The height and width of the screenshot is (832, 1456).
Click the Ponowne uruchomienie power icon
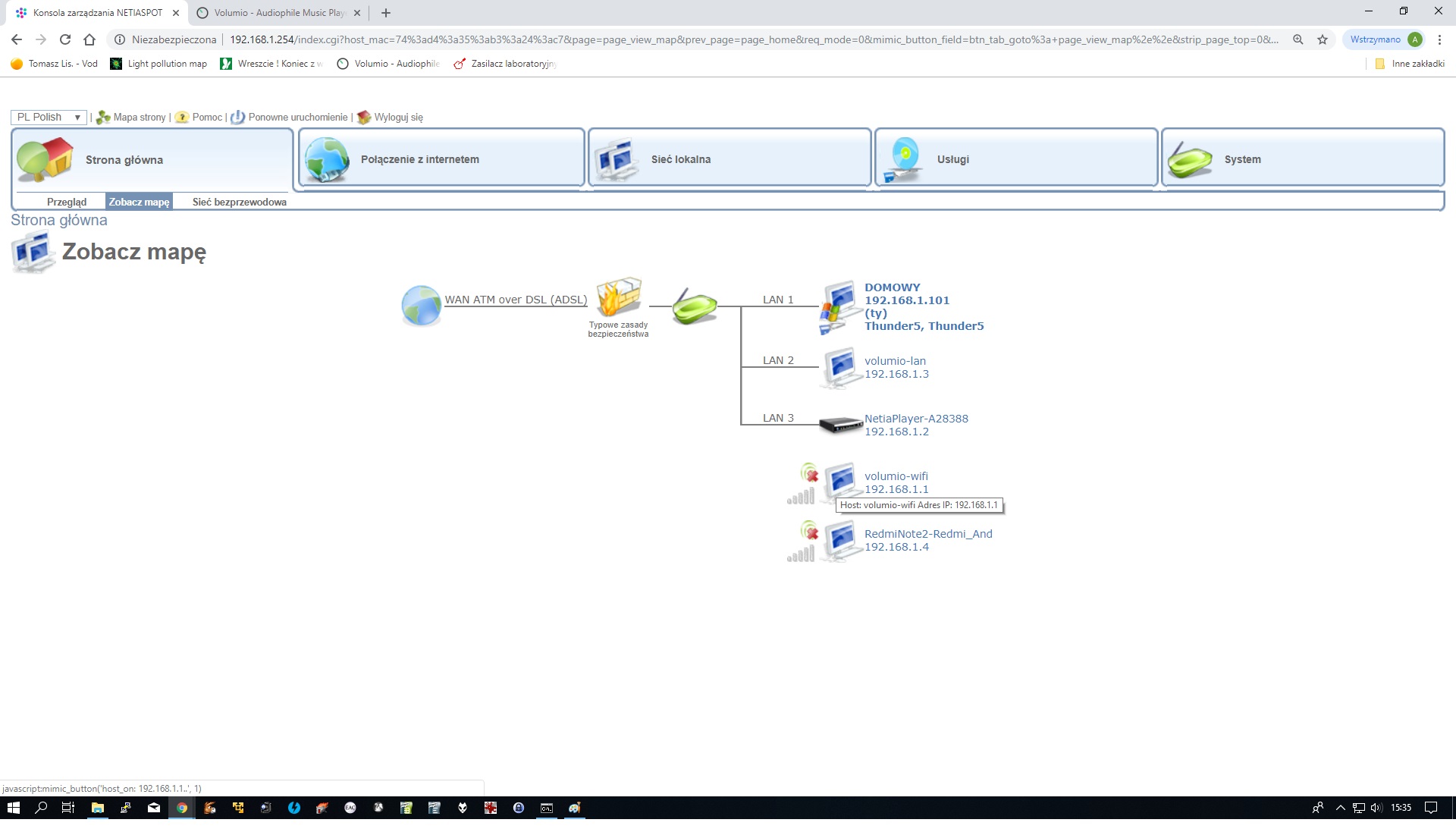click(238, 118)
